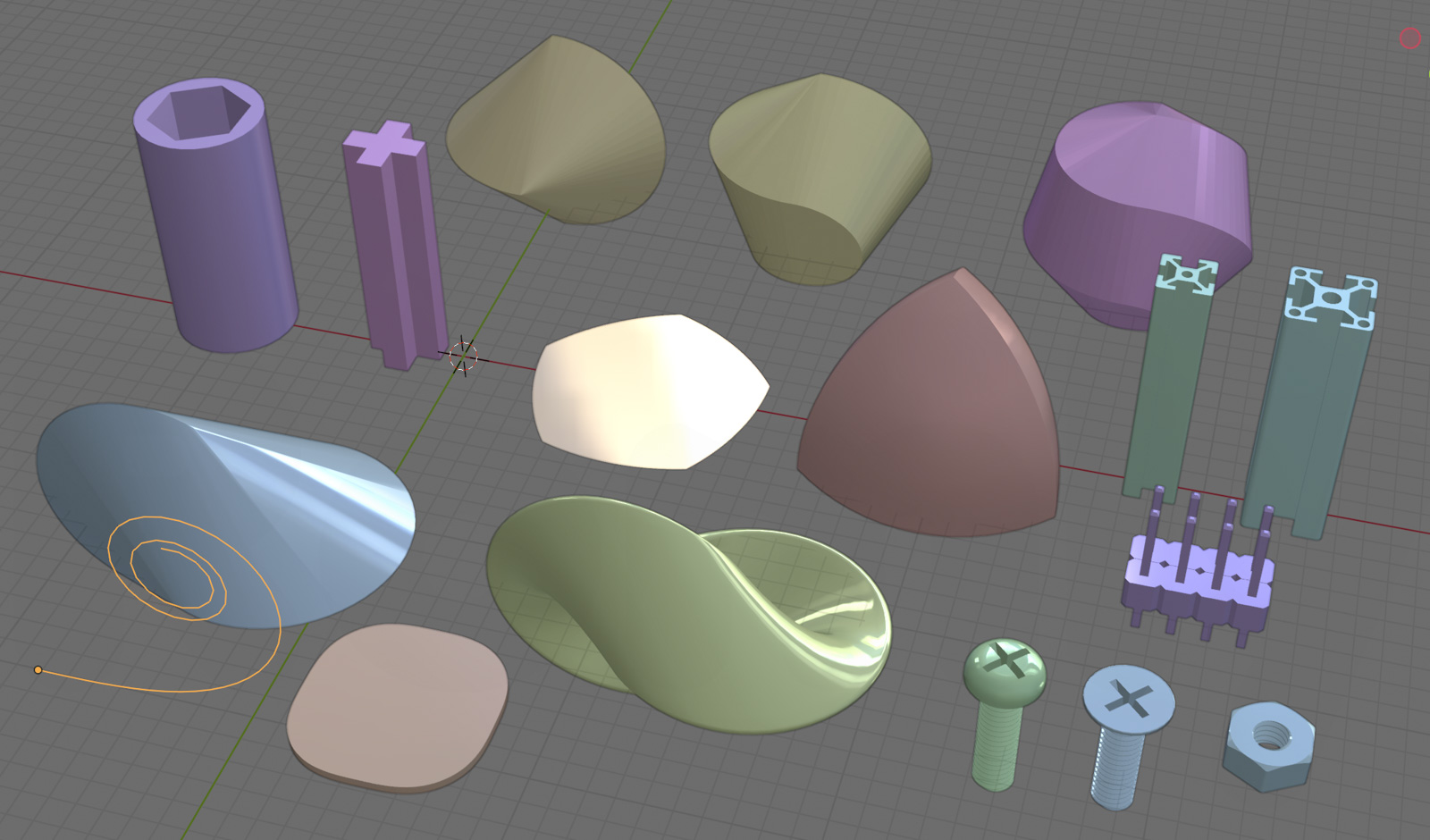The width and height of the screenshot is (1430, 840).
Task: Select the pink rounded square plate
Action: pyautogui.click(x=398, y=708)
